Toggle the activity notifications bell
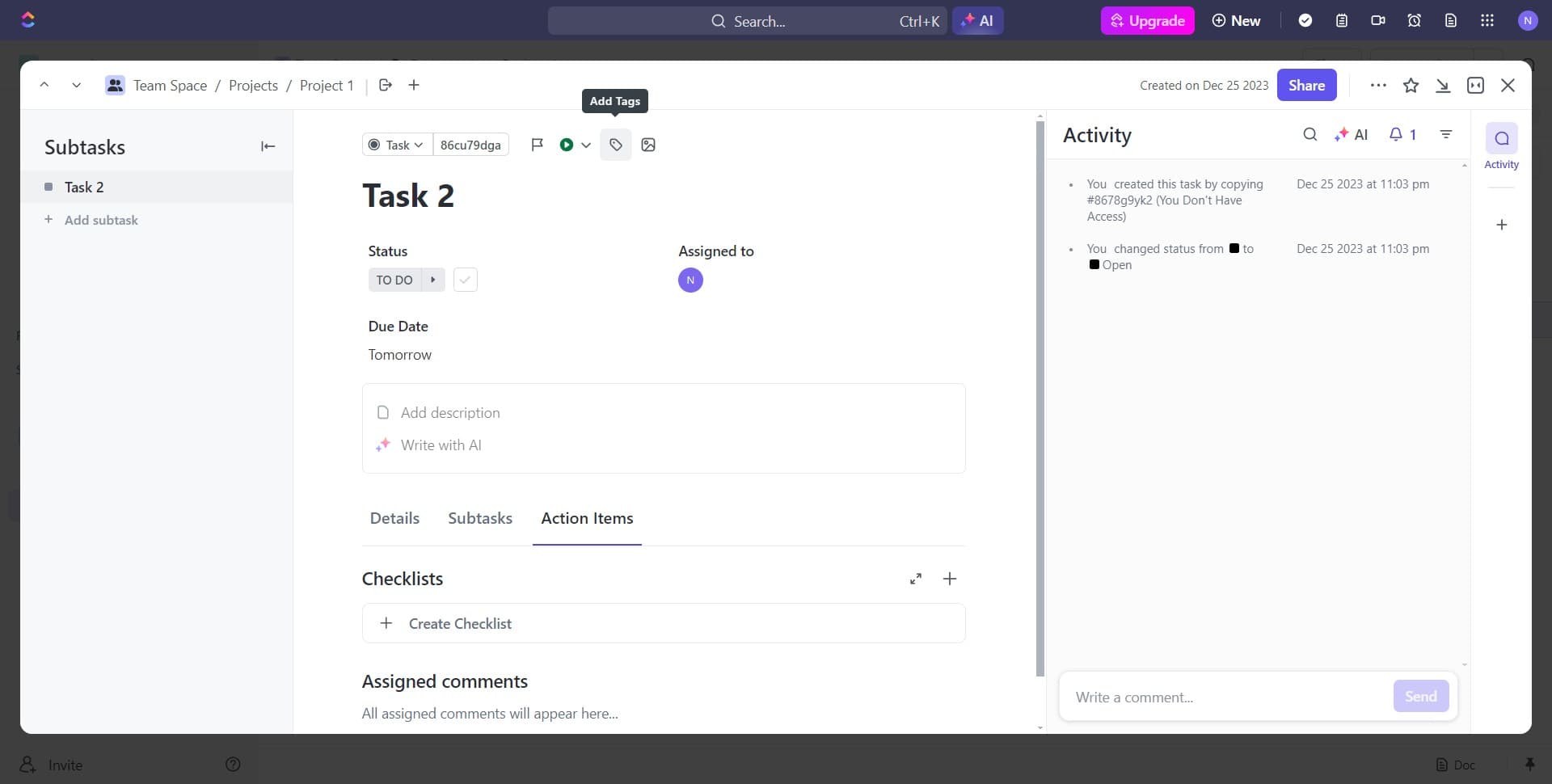 tap(1402, 134)
